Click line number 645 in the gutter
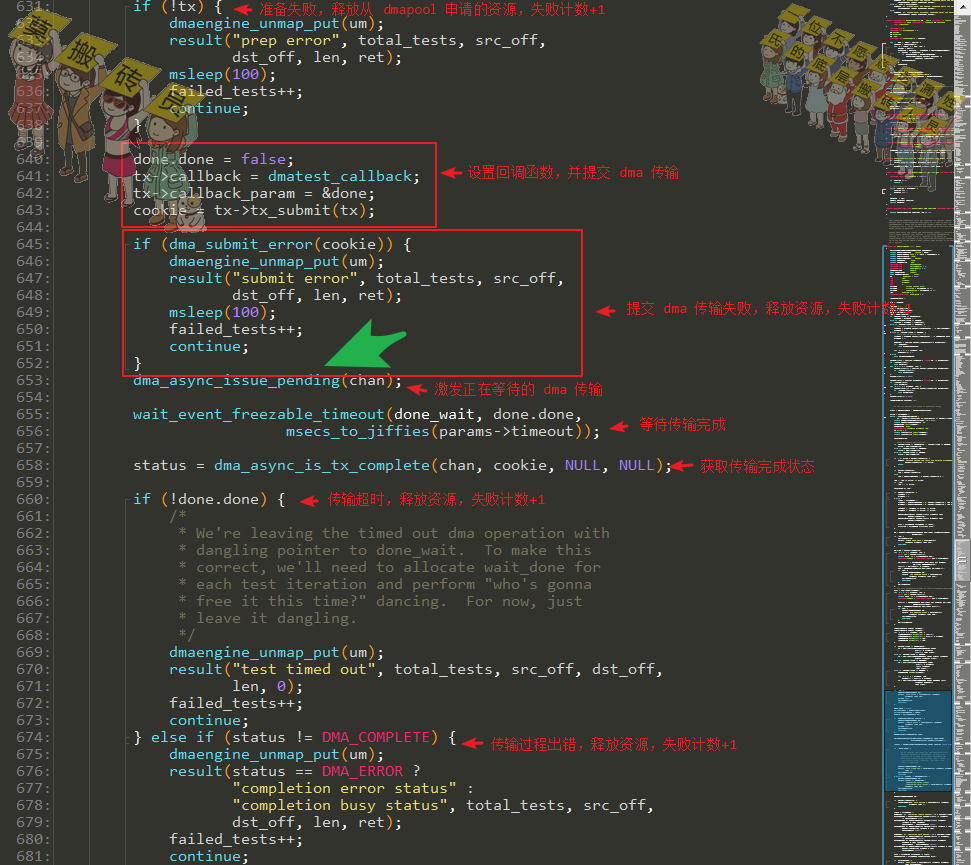The width and height of the screenshot is (971, 865). [33, 245]
